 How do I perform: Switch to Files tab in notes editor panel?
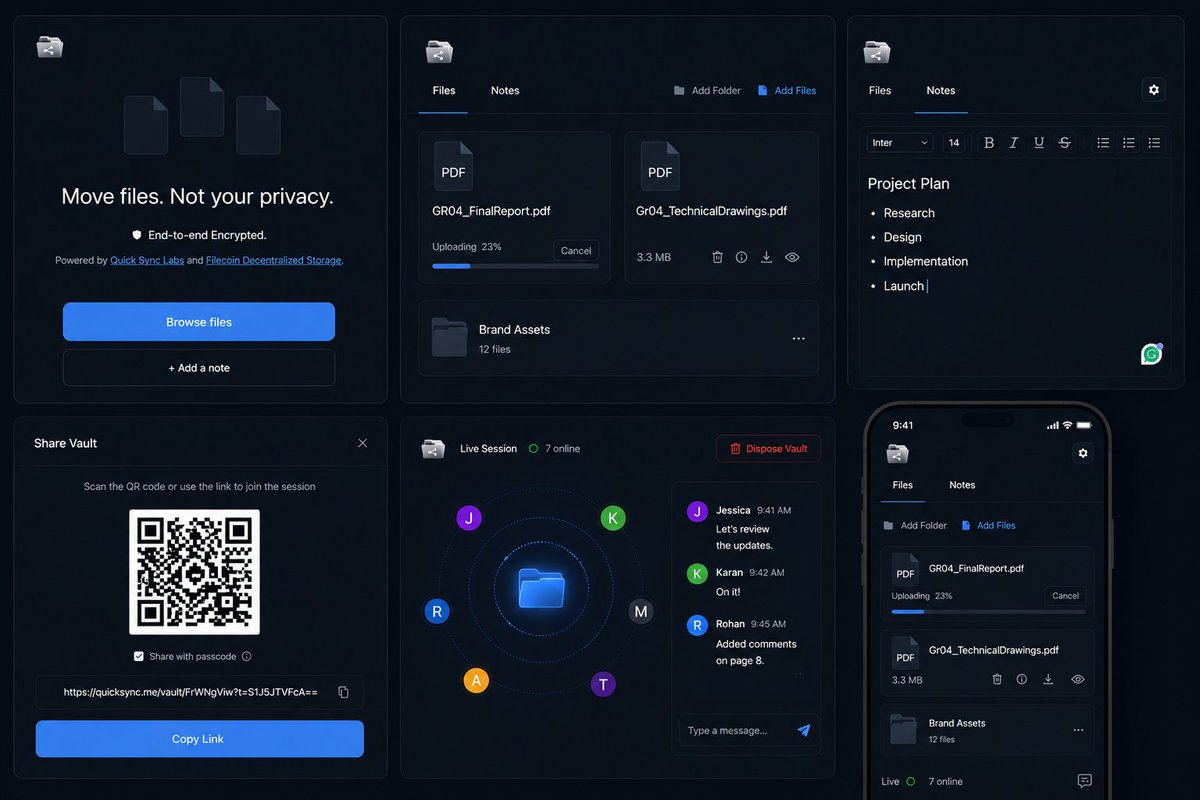coord(880,90)
